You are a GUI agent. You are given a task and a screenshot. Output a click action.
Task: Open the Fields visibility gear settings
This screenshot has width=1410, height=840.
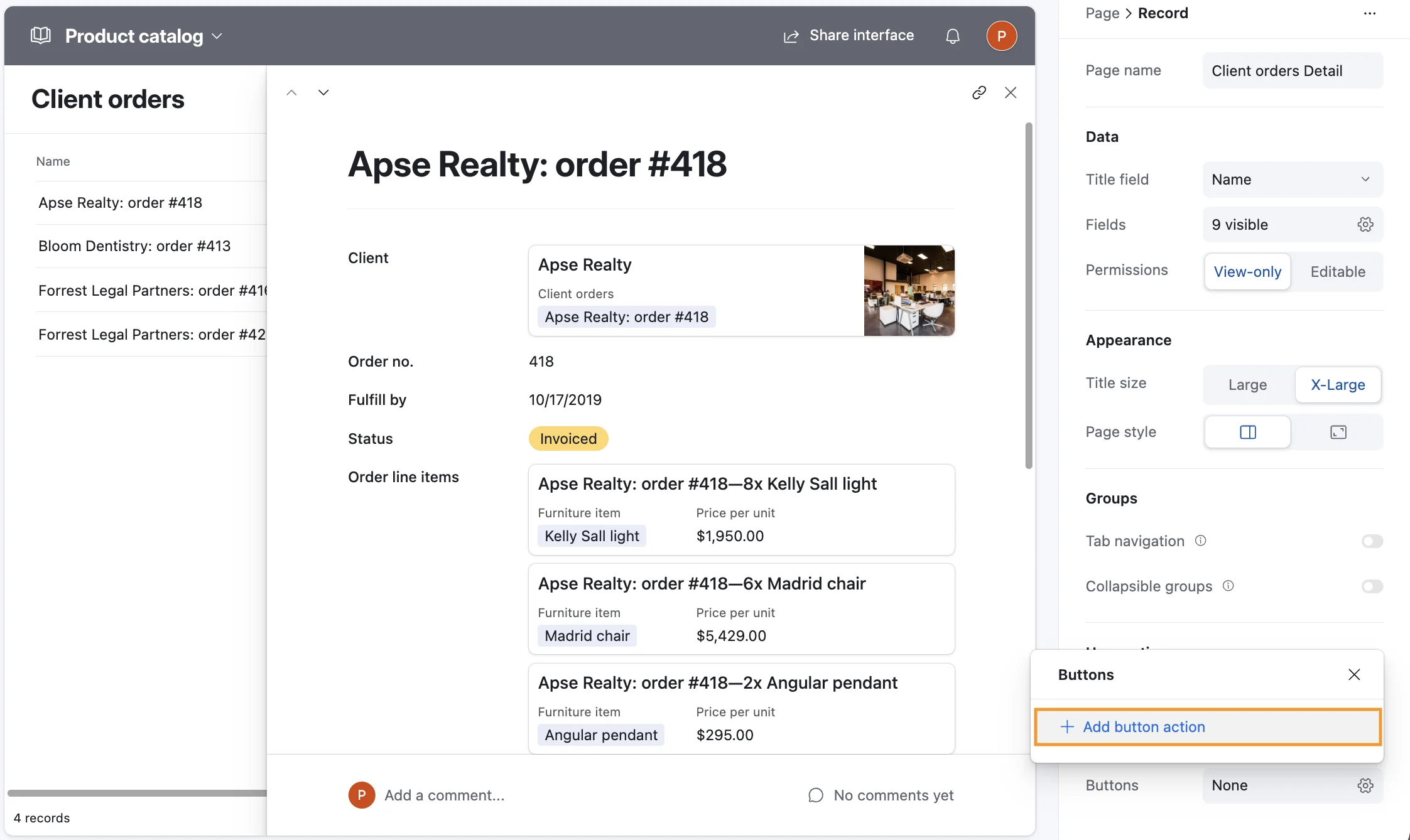[1366, 224]
